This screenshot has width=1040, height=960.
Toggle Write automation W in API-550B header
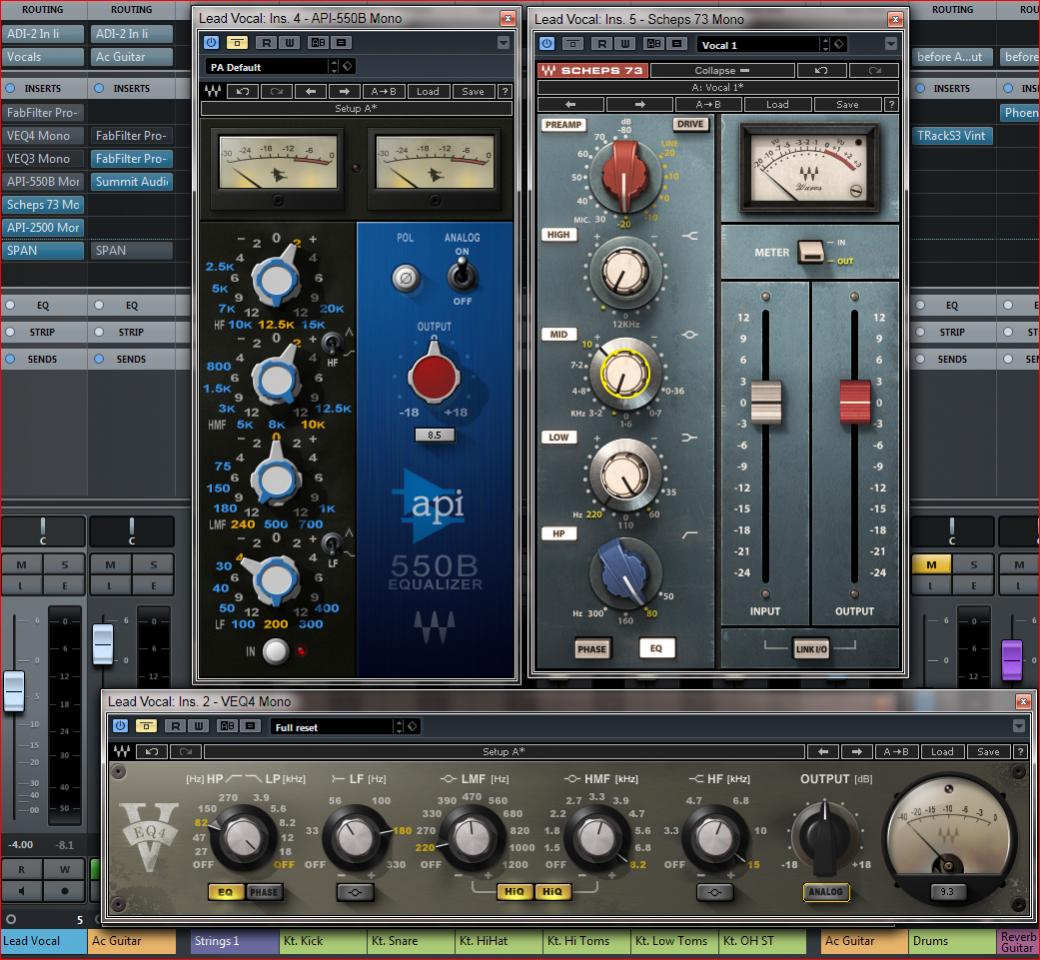click(x=289, y=42)
